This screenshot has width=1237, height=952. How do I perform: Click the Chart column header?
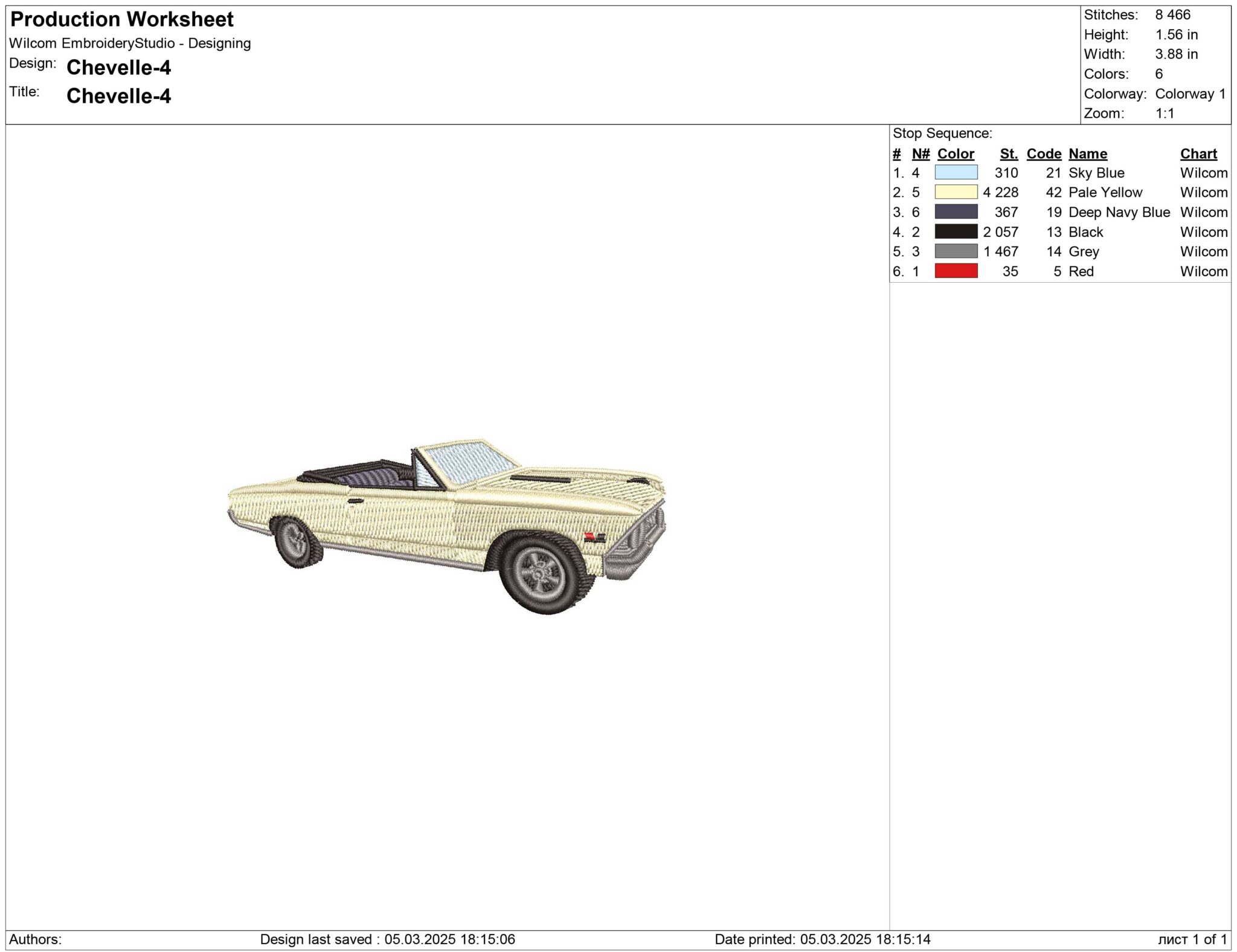tap(1198, 154)
